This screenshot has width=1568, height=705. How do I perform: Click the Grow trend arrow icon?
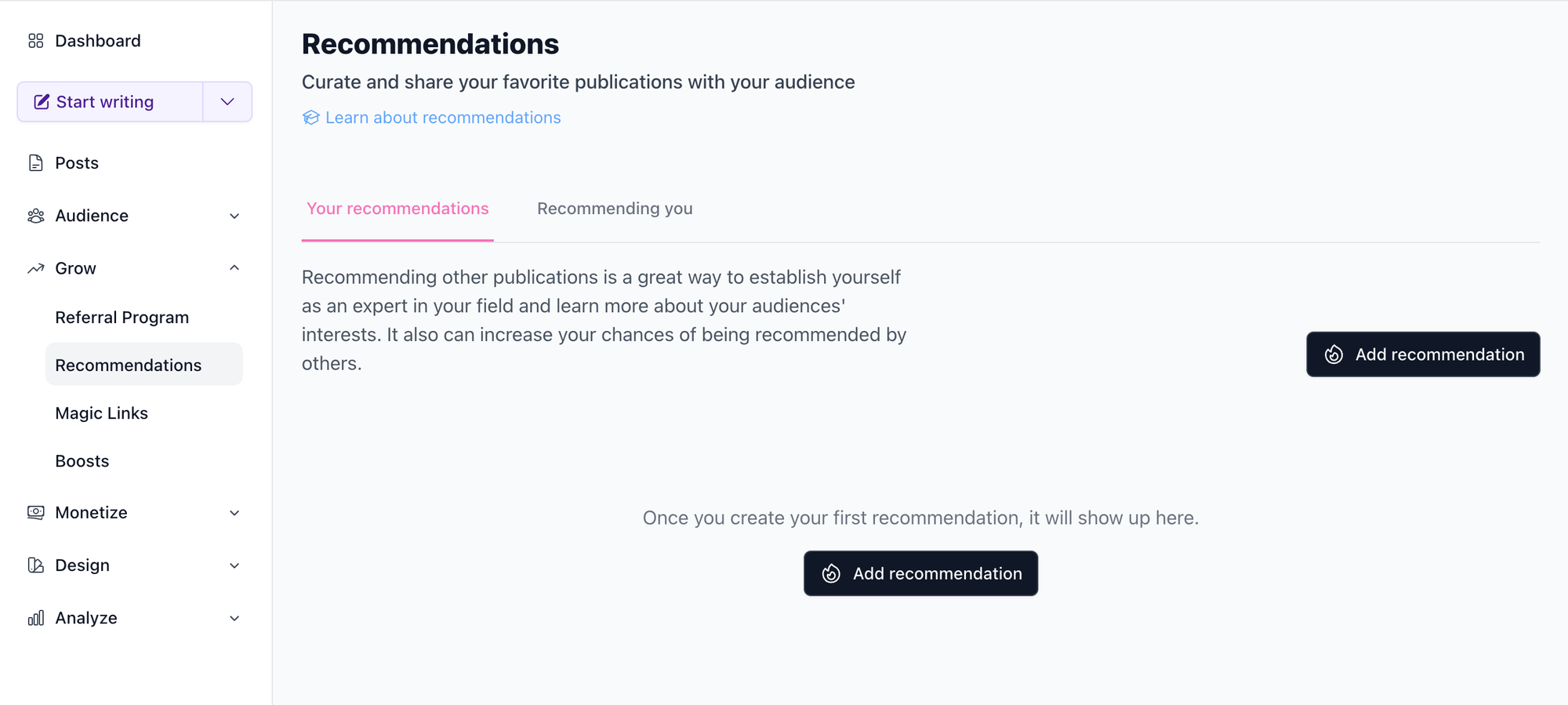35,267
